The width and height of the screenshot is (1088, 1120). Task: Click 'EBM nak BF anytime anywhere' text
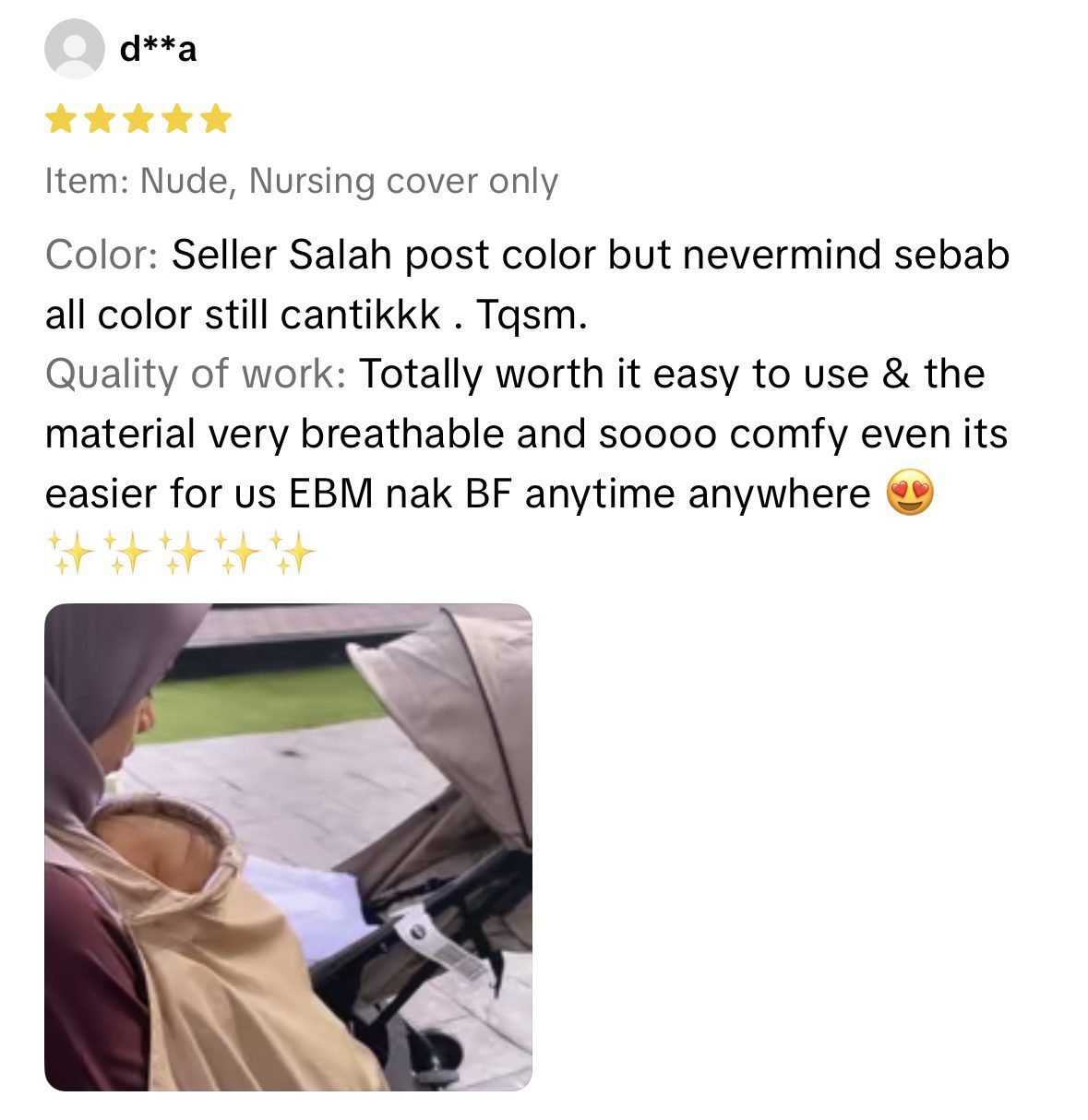580,494
